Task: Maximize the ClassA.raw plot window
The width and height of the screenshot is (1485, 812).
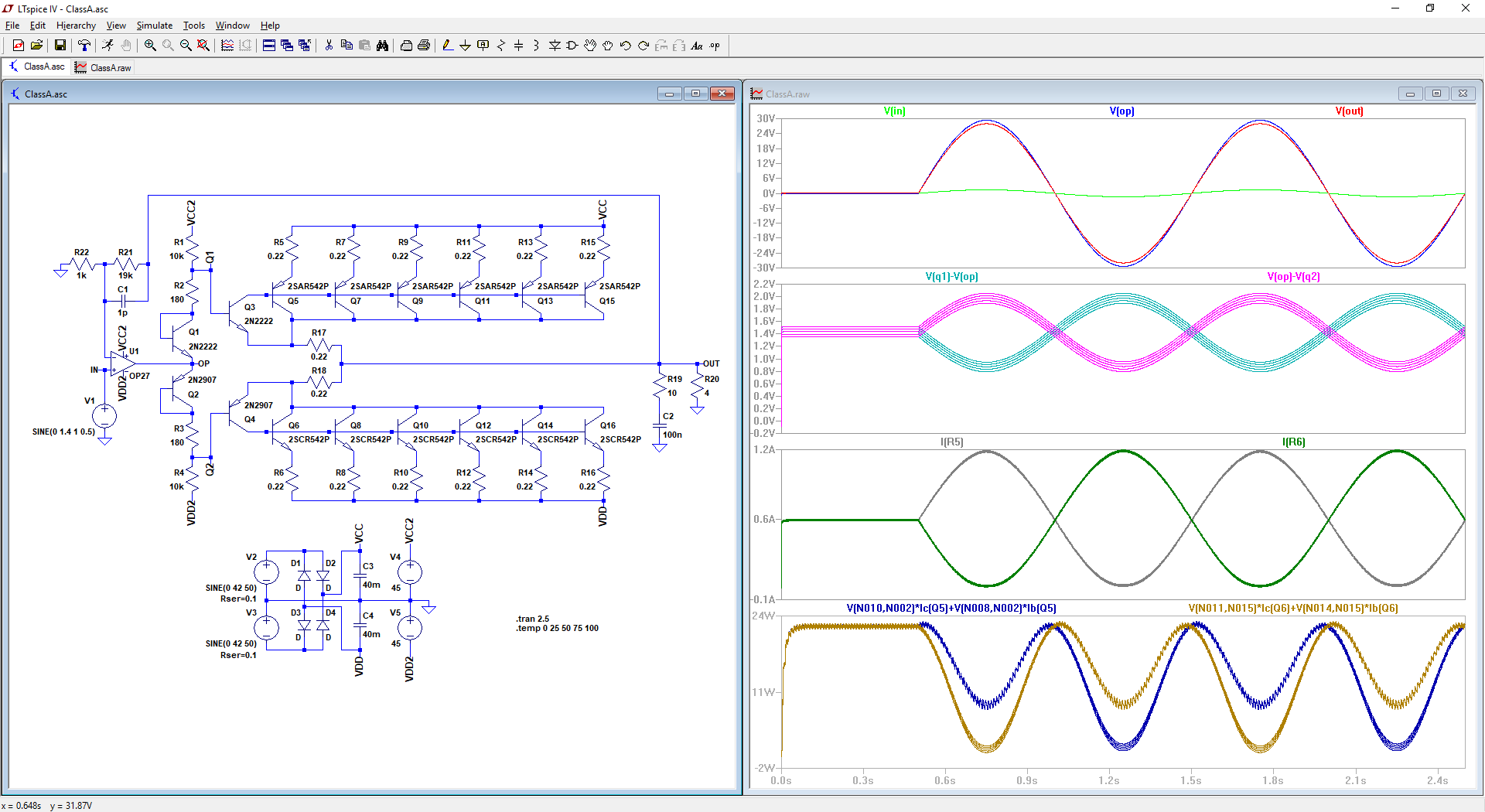Action: pyautogui.click(x=1436, y=94)
